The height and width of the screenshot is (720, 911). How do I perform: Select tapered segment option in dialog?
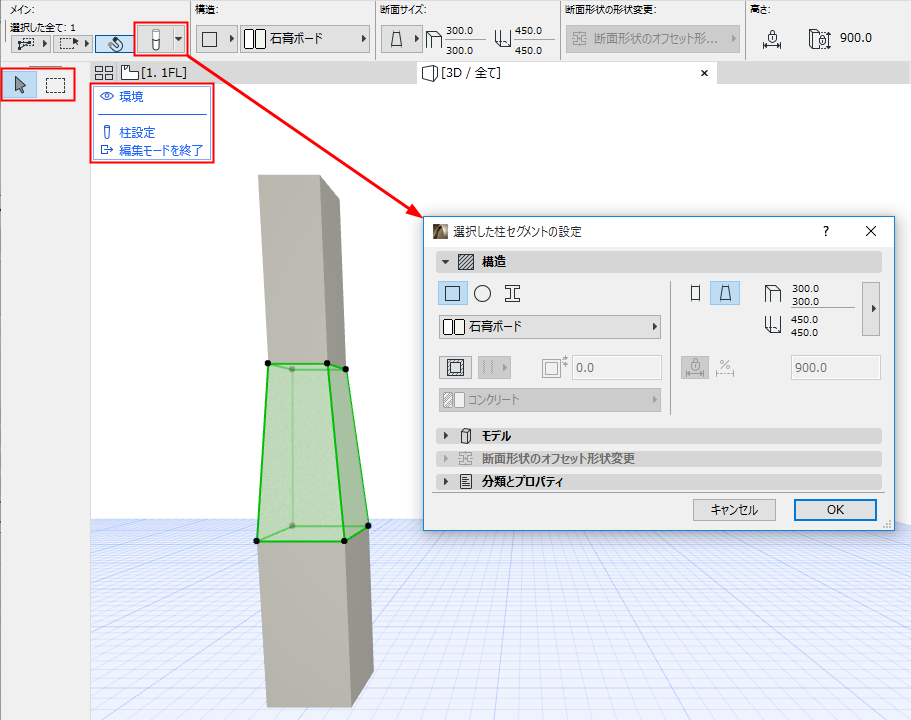click(x=725, y=293)
